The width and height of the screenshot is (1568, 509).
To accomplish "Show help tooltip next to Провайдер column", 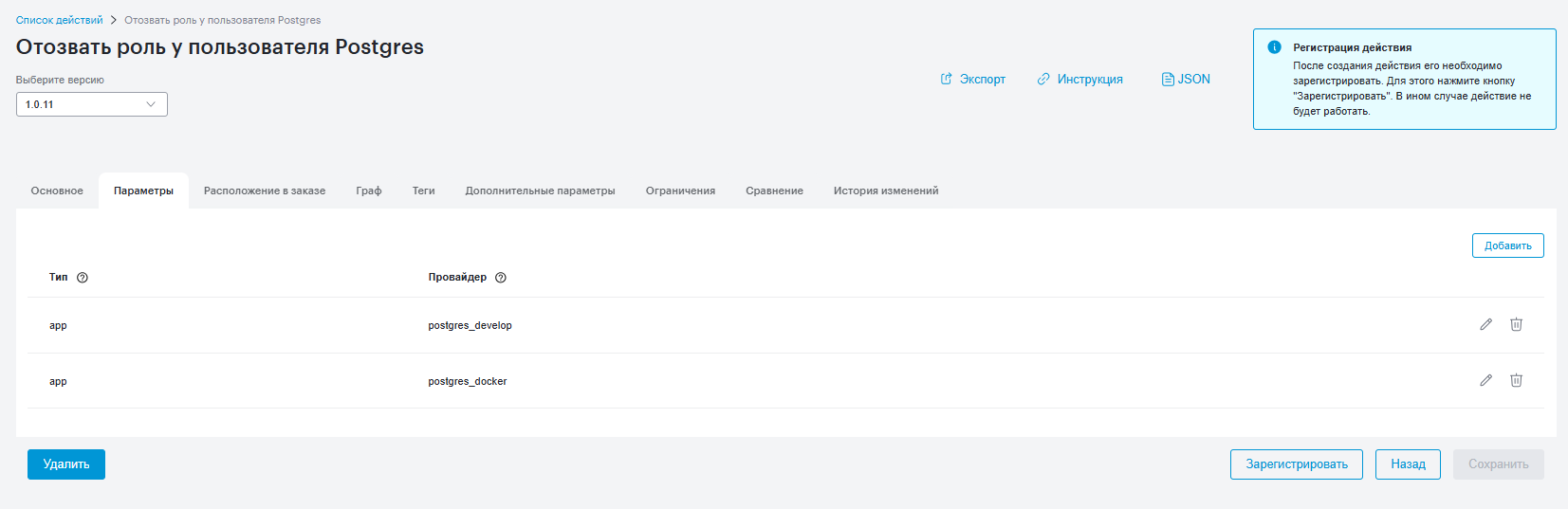I will coord(501,278).
